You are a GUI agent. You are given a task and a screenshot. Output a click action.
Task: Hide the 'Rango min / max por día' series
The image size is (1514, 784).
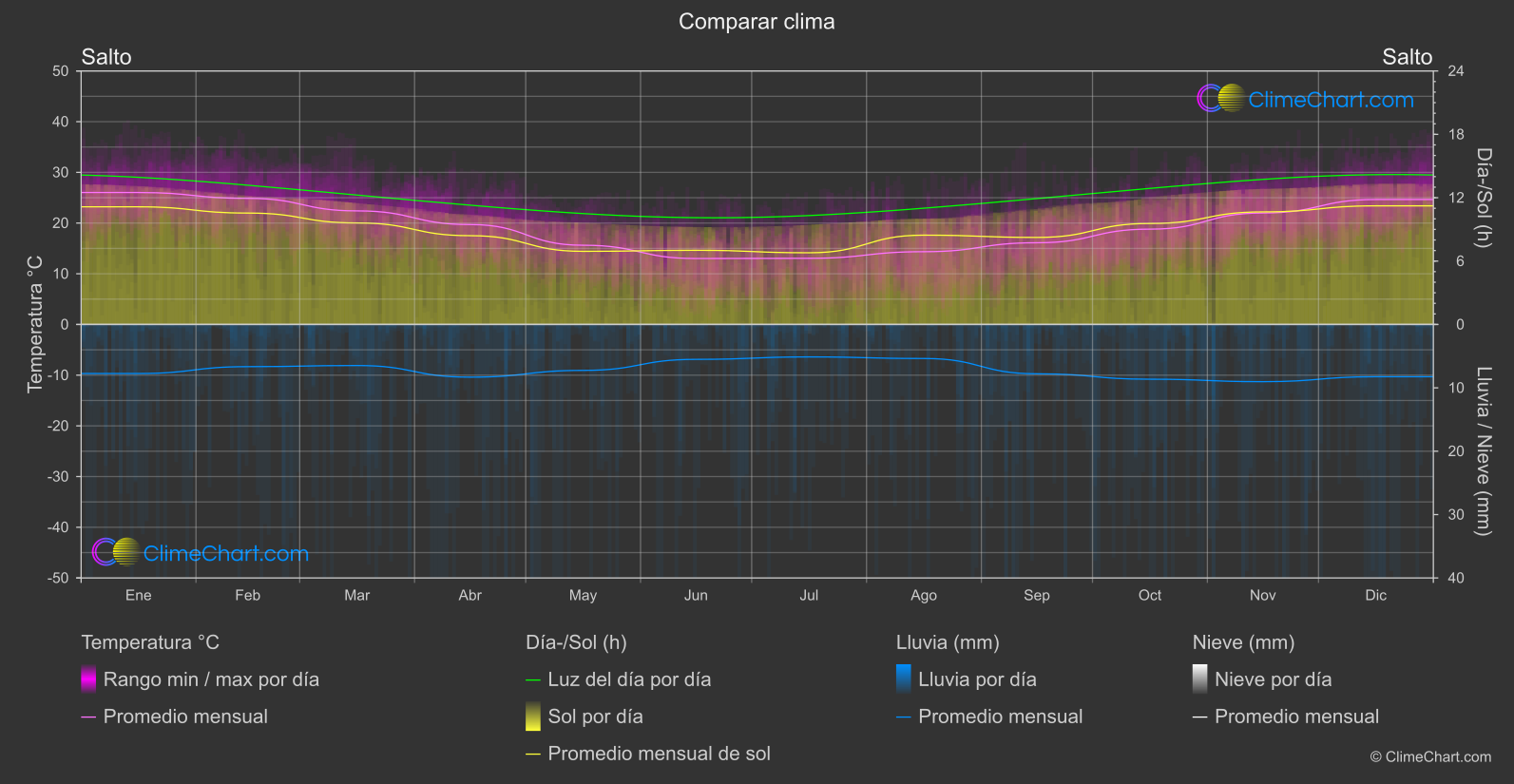pyautogui.click(x=211, y=679)
